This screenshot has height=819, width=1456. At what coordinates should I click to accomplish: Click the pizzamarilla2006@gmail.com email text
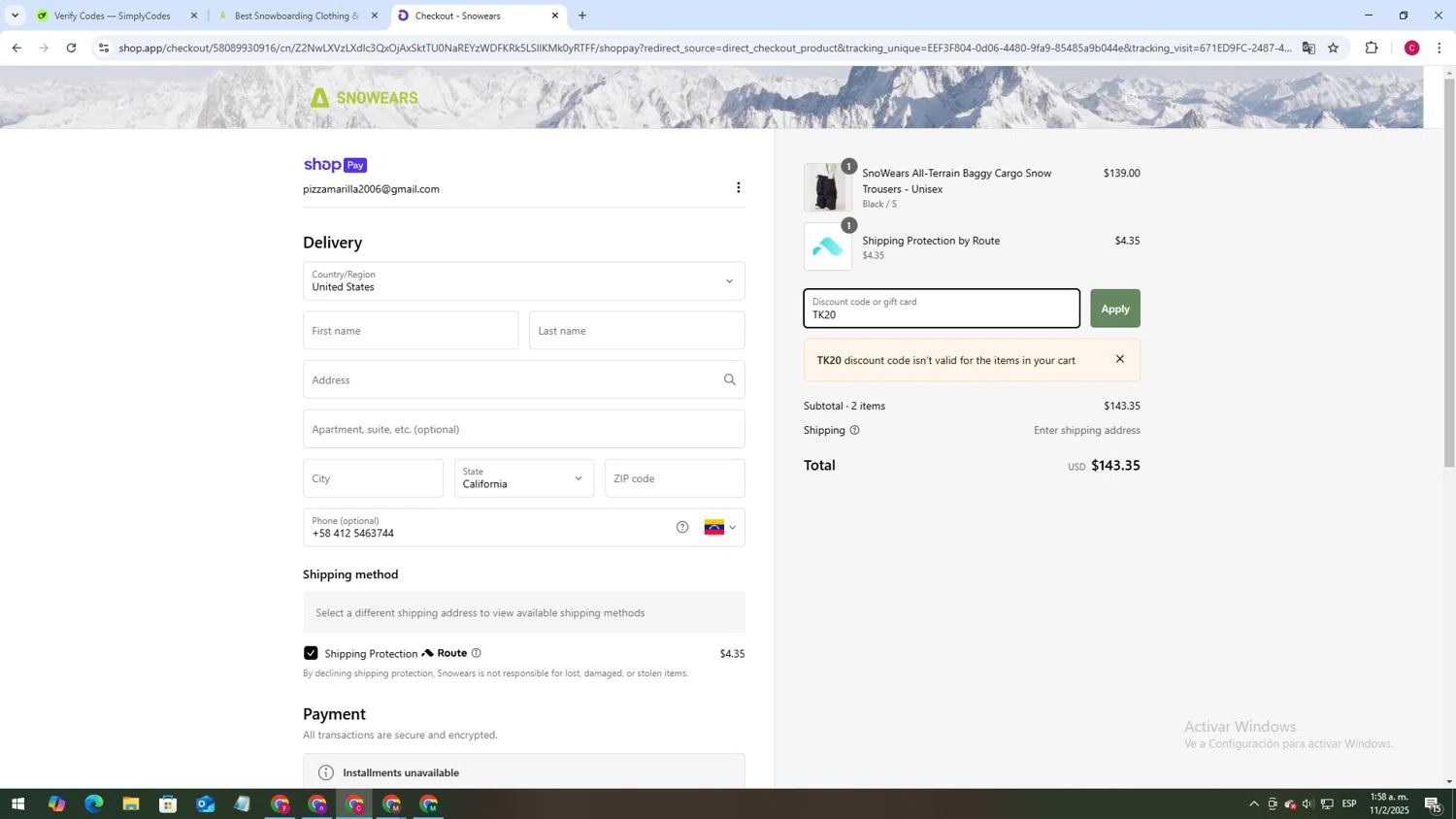371,189
